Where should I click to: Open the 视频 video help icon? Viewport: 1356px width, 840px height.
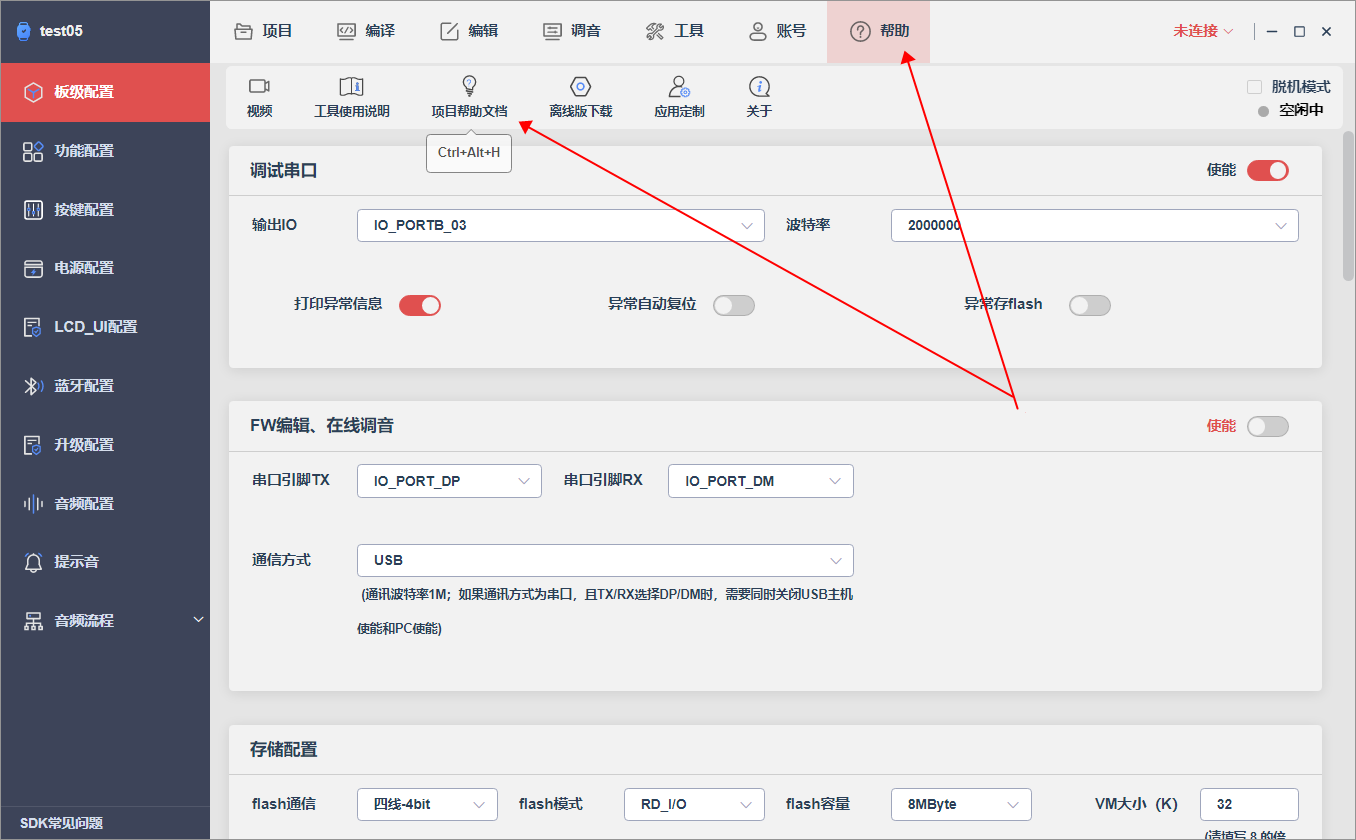tap(259, 87)
